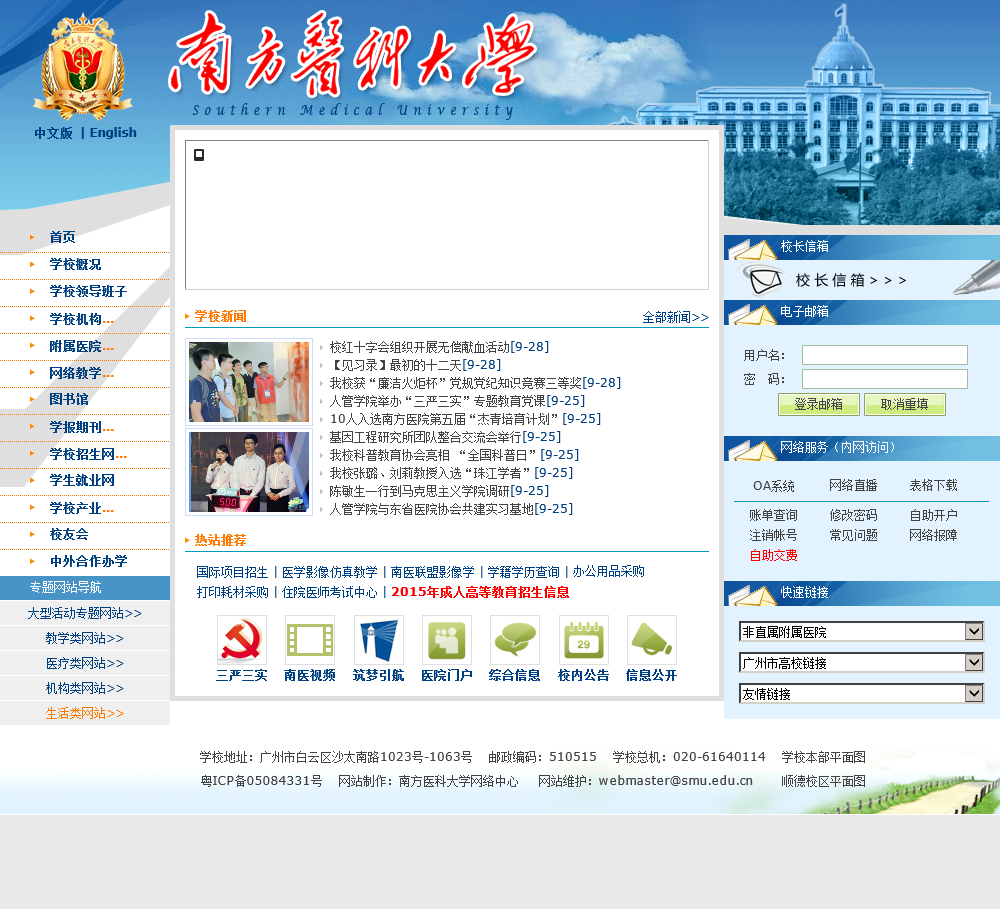Screen dimensions: 1000x909
Task: Open the blood donation news photo thumbnail
Action: click(x=249, y=381)
